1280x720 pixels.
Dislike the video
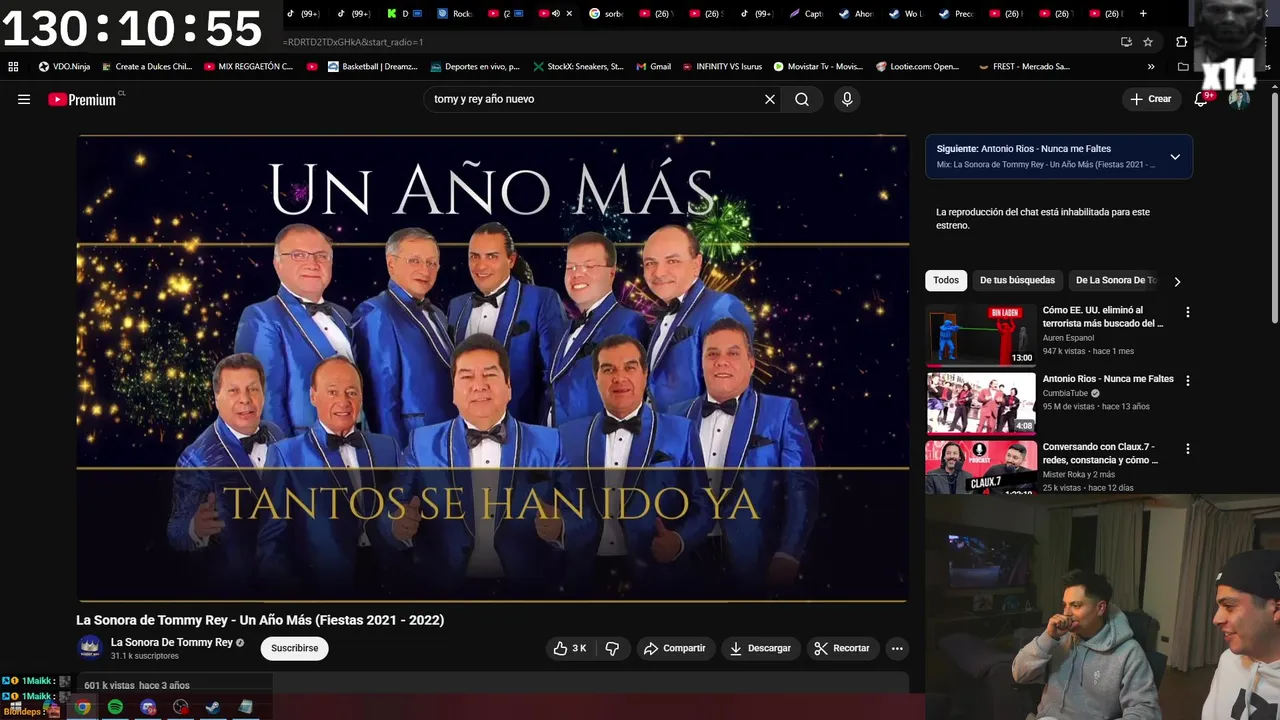click(612, 648)
